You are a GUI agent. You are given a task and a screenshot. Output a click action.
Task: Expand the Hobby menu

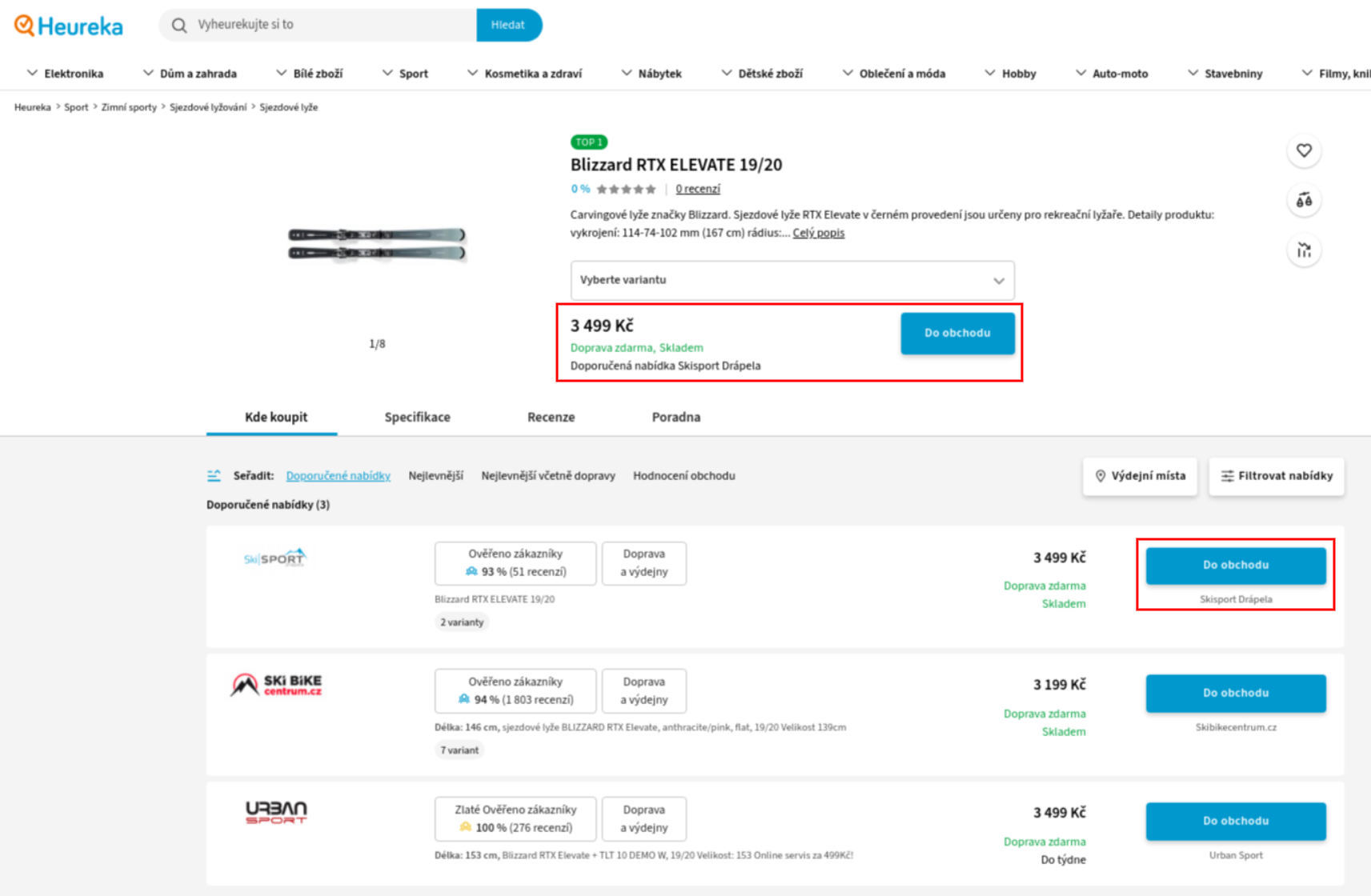[1010, 74]
